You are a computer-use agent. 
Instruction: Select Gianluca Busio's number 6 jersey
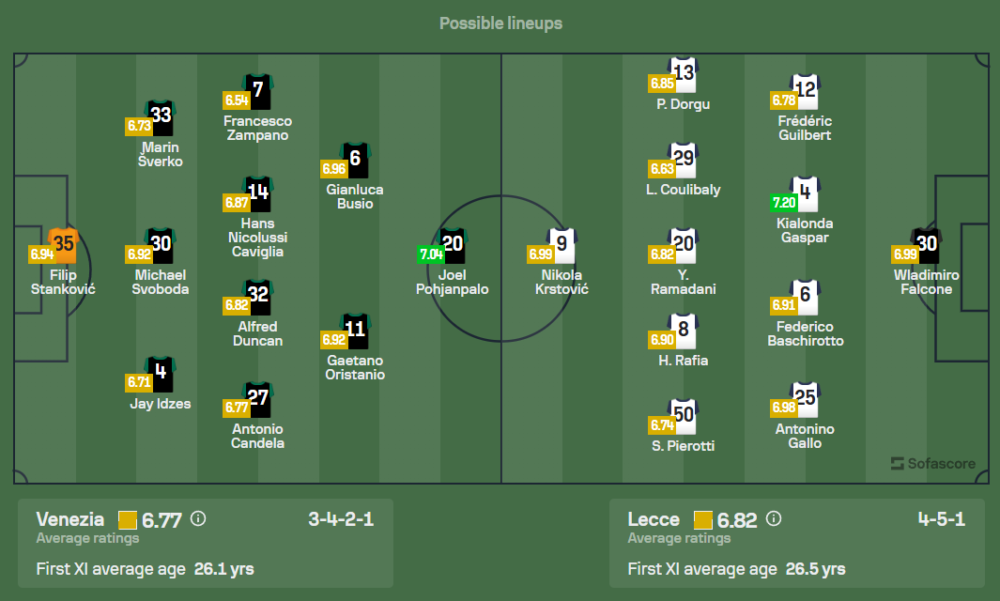[355, 159]
